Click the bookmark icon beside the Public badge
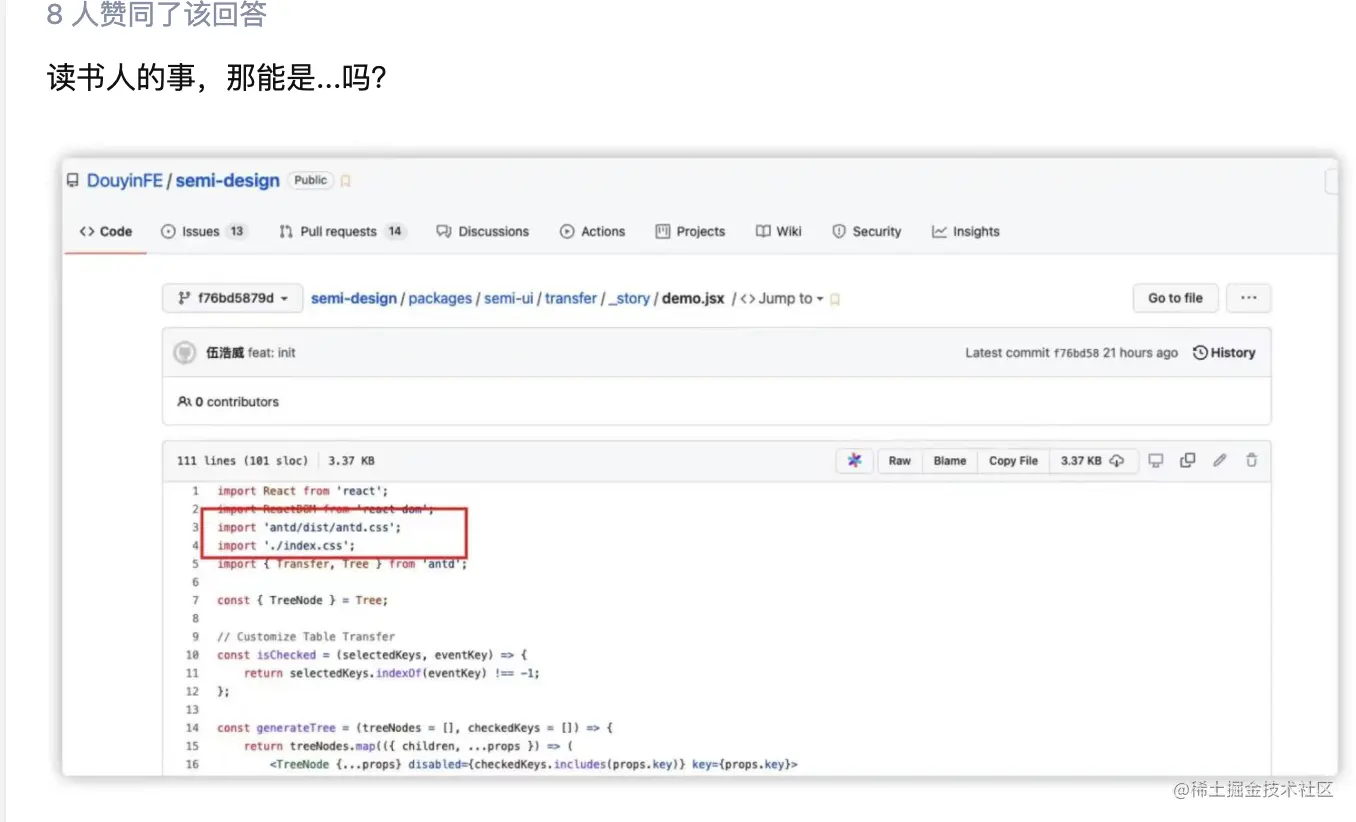This screenshot has height=822, width=1356. (x=345, y=181)
